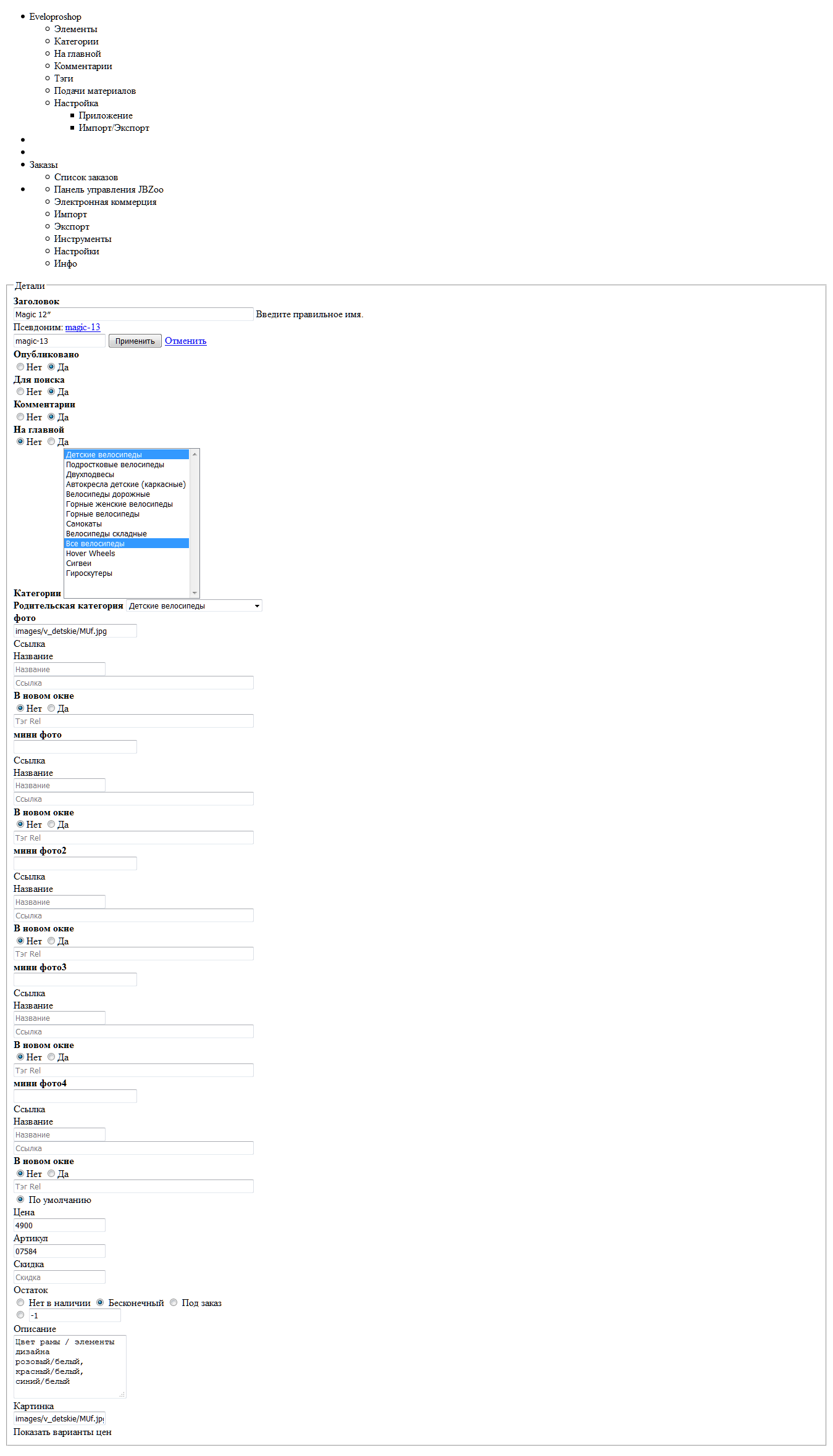Viewport: 833px width, 1456px height.
Task: Select 'По умолчанию' radio button
Action: click(x=20, y=1199)
